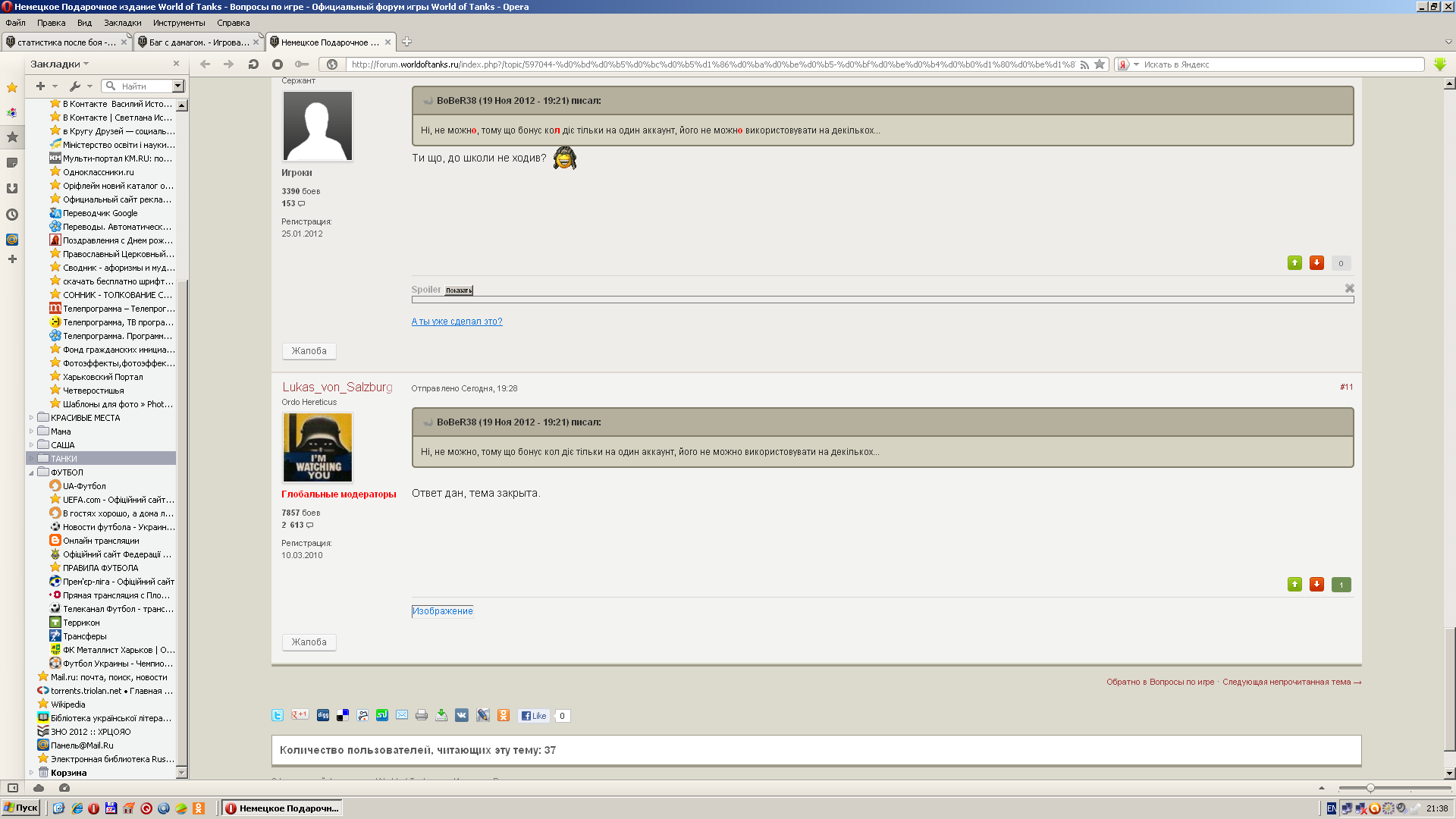Click the Жалоба button under post #11
Image resolution: width=1456 pixels, height=819 pixels.
[x=309, y=642]
